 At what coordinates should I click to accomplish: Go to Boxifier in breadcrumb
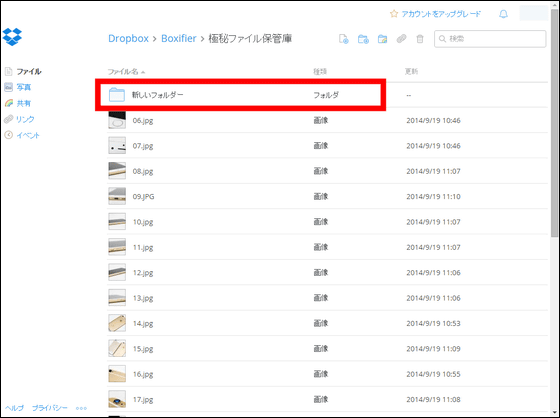[x=179, y=38]
